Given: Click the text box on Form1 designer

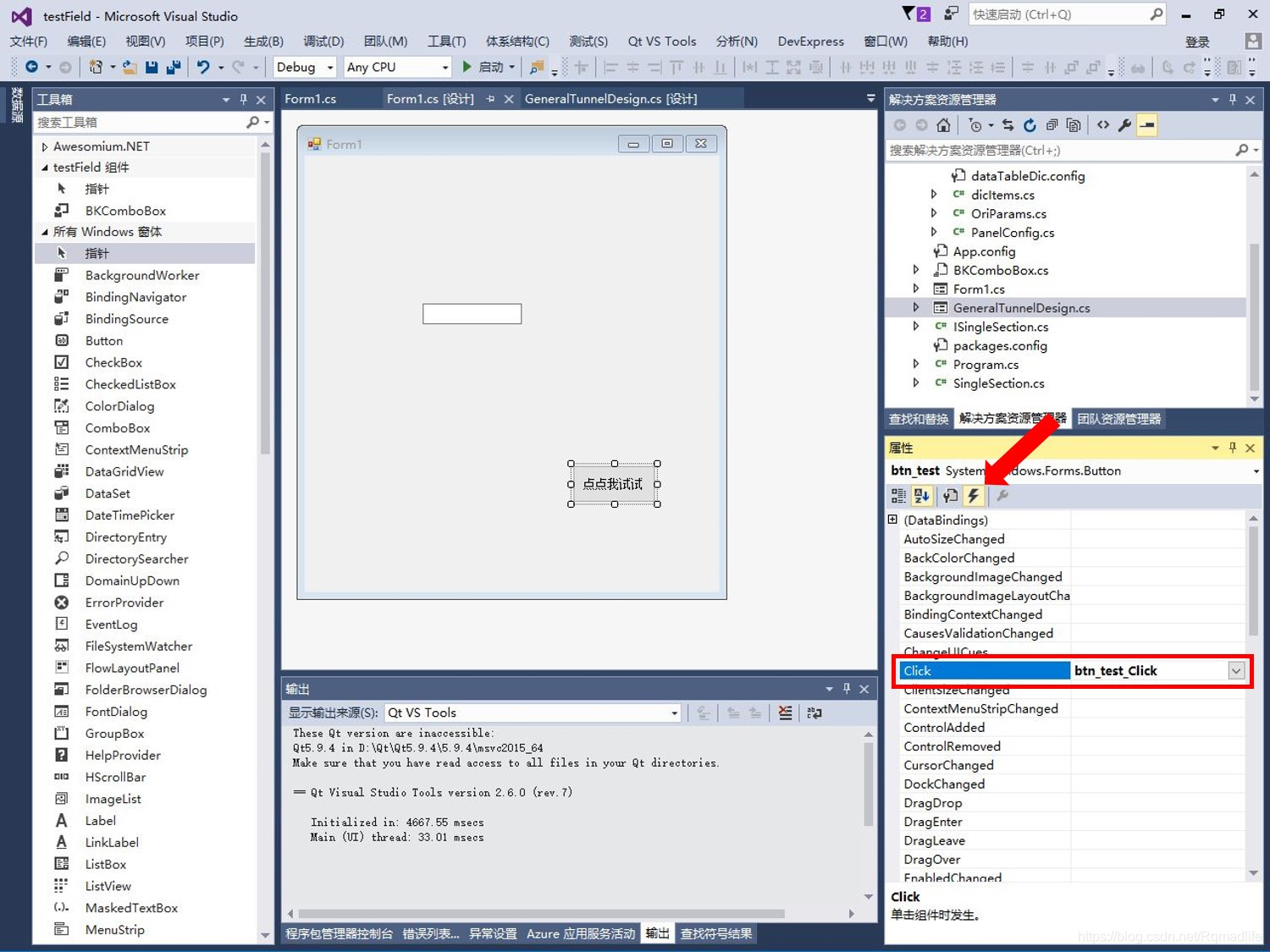Looking at the screenshot, I should [472, 314].
